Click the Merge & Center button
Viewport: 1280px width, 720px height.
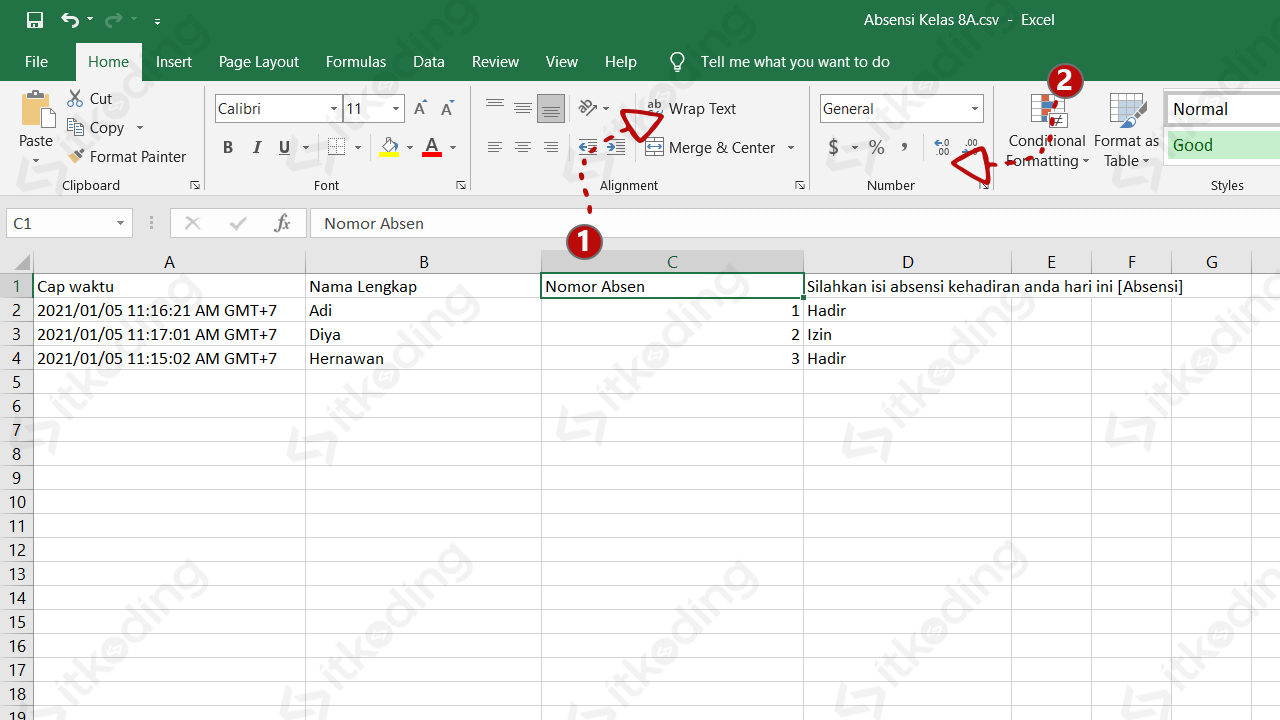pyautogui.click(x=710, y=148)
